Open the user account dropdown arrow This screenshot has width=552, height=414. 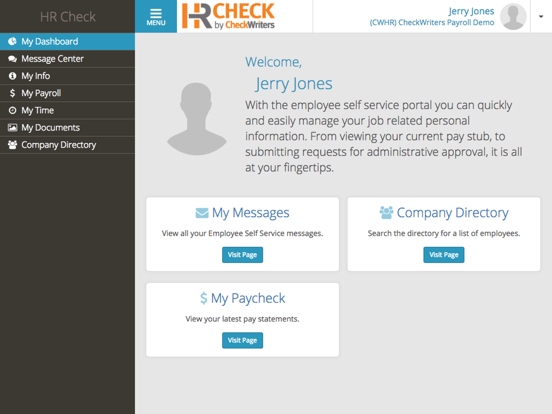point(541,17)
